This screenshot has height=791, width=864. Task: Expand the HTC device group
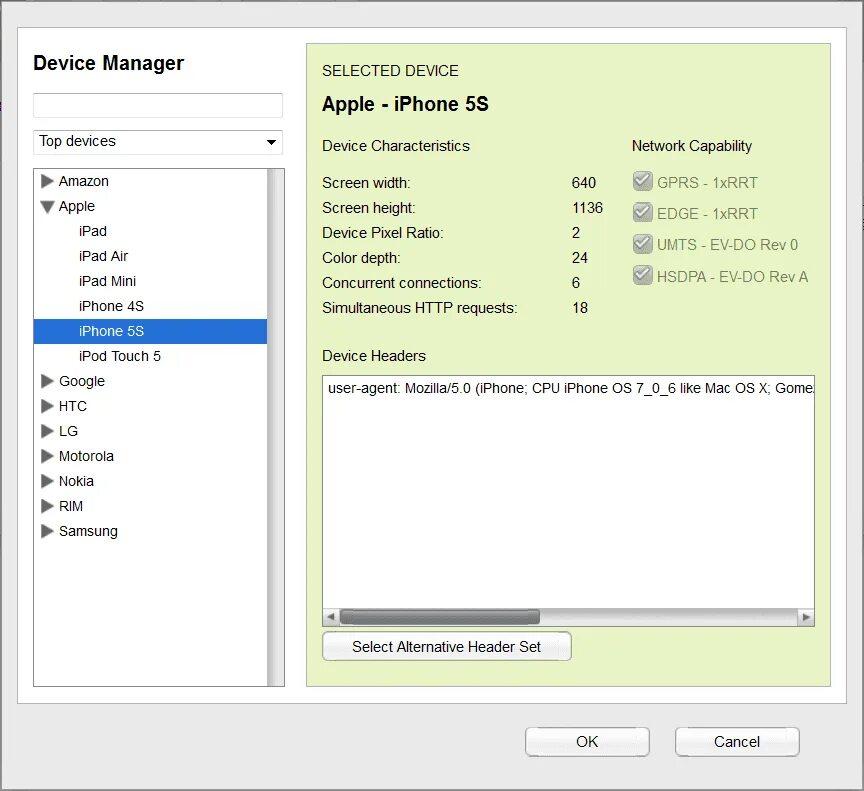(47, 406)
